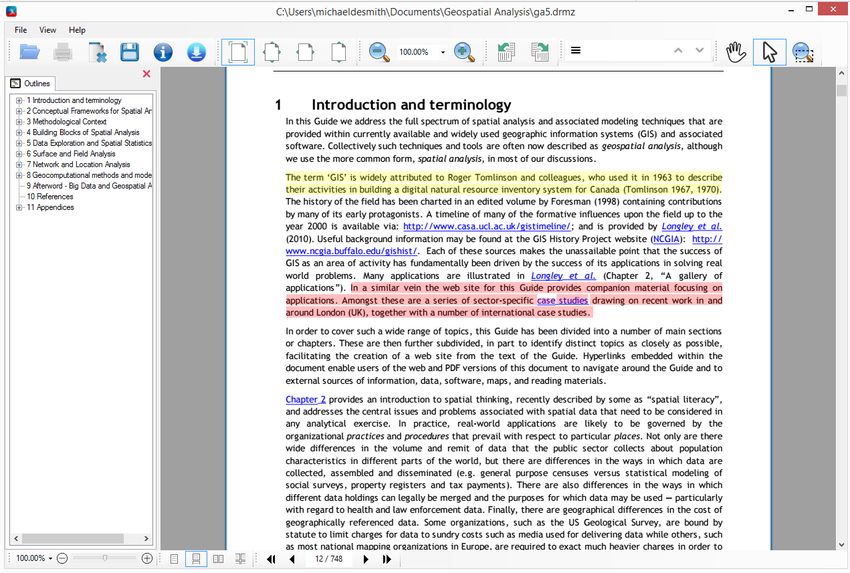Expand 4 Building Blocks of Spatial Analysis
Screen dimensions: 850x573
point(19,132)
